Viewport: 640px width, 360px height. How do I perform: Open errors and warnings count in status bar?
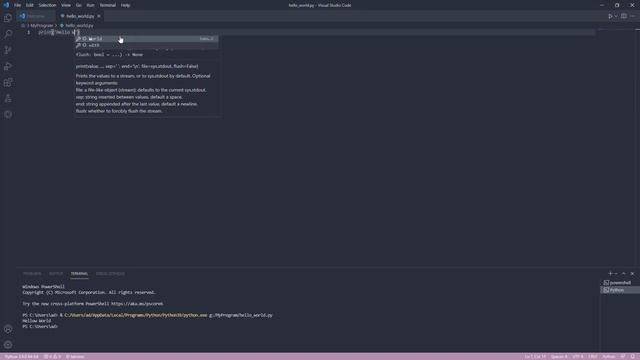[52, 357]
